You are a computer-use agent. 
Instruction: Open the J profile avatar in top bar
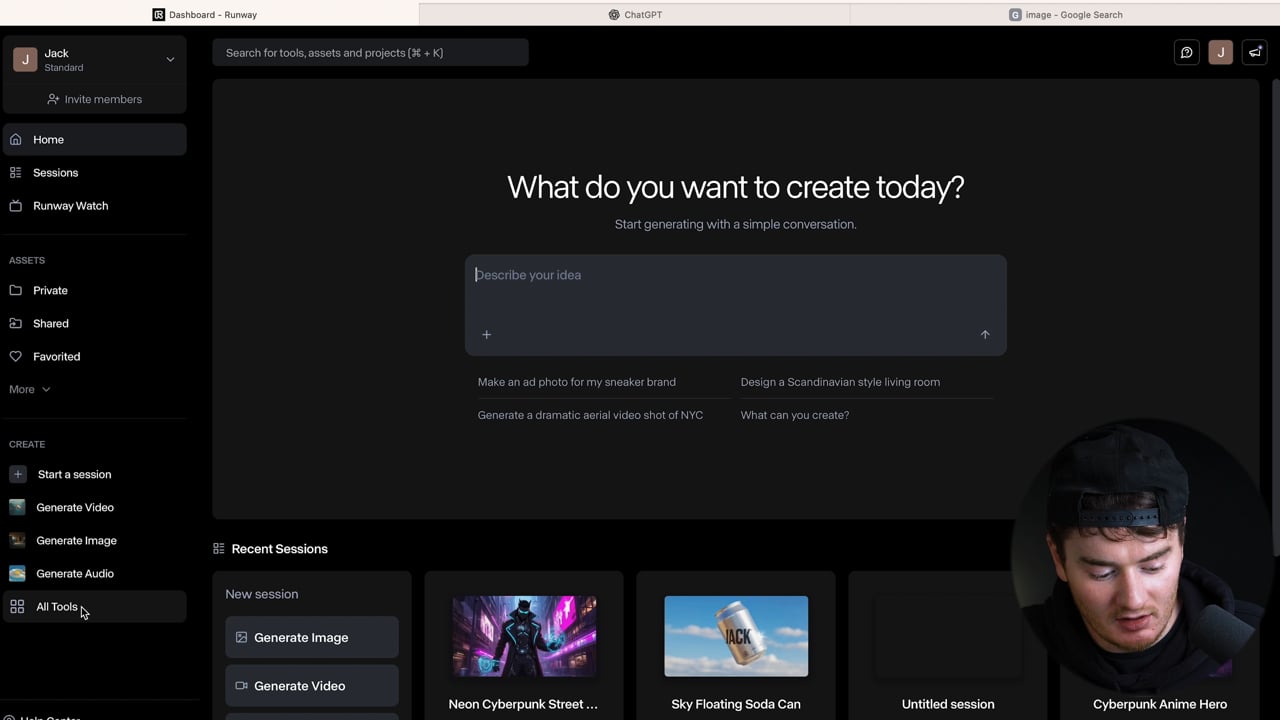(x=1221, y=53)
